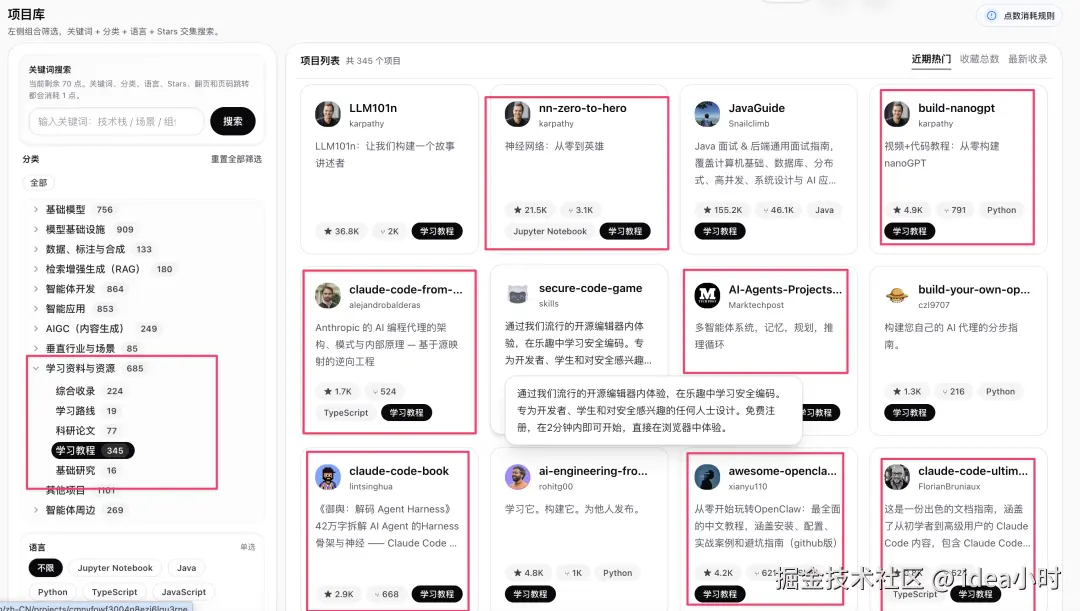1080x611 pixels.
Task: Click the 1.3K star count on build-your-own-op
Action: [x=907, y=391]
